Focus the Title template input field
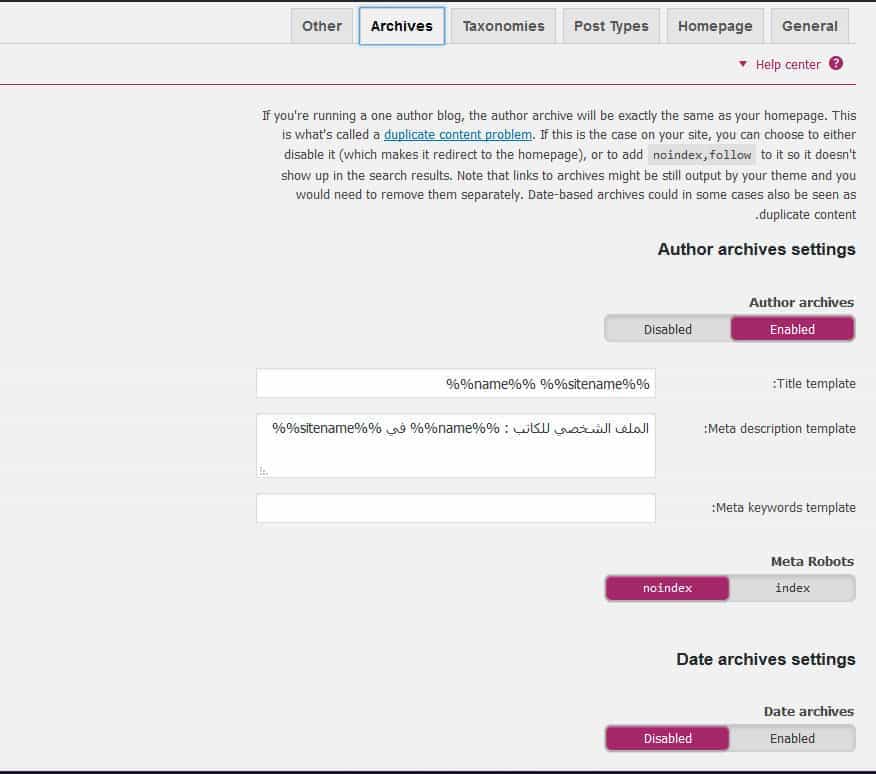Screen dimensions: 876x774 456,383
